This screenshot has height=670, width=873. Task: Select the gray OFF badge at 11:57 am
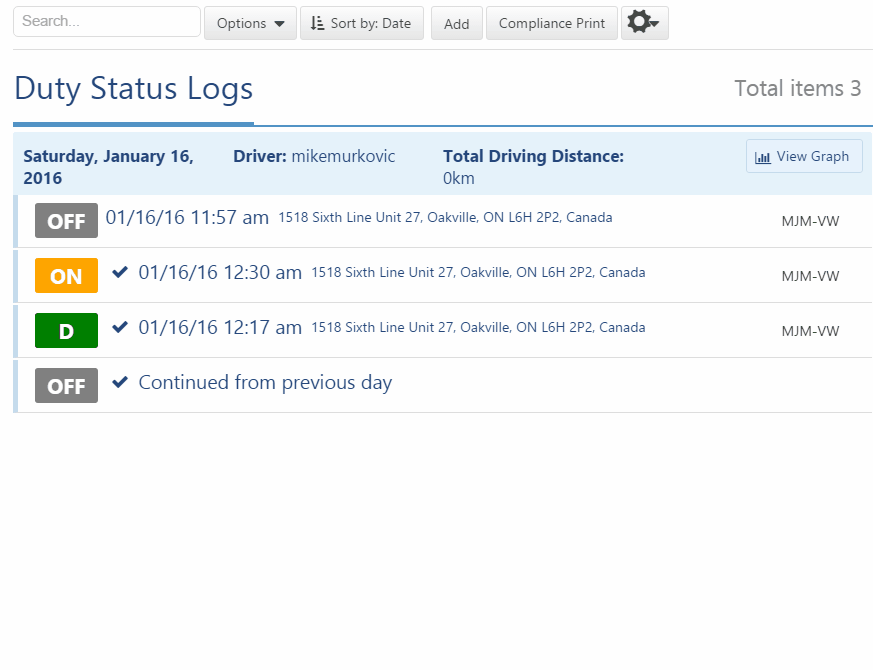tap(66, 221)
